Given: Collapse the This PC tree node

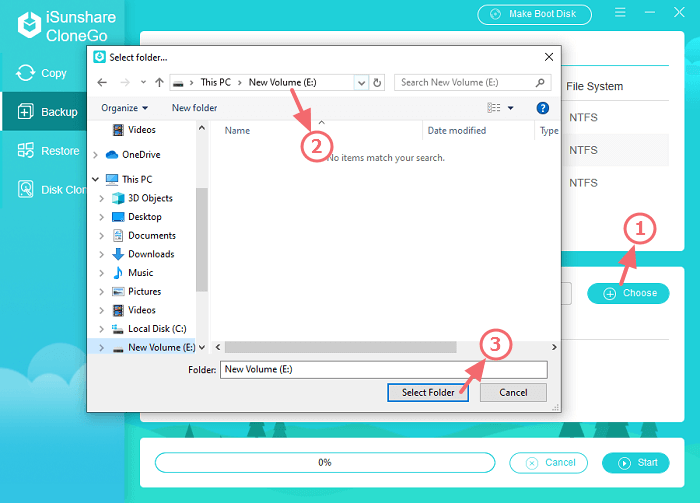Looking at the screenshot, I should click(95, 179).
